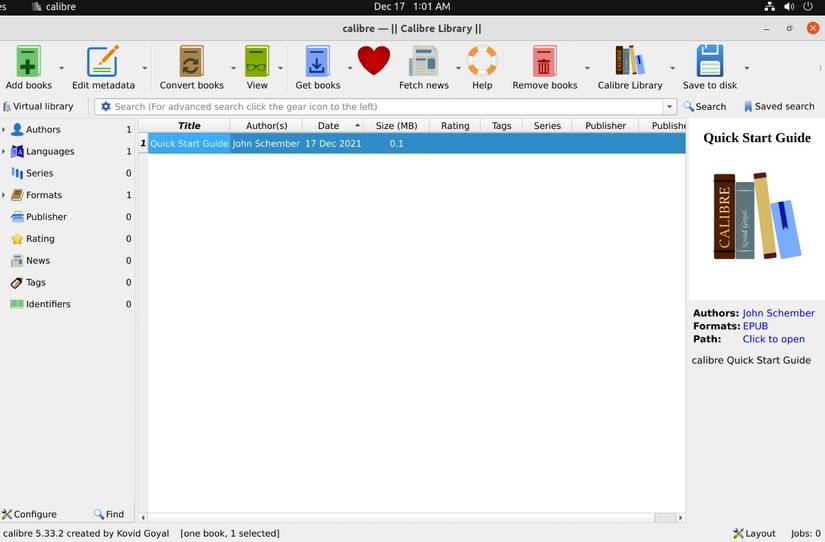The height and width of the screenshot is (542, 825).
Task: Click the Search button
Action: [705, 106]
